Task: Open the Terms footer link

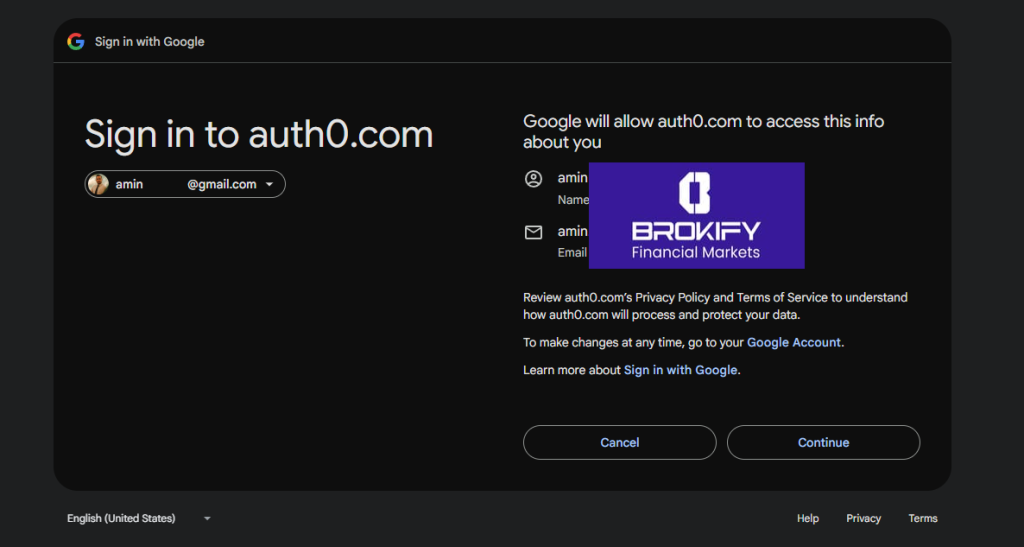Action: click(x=922, y=518)
